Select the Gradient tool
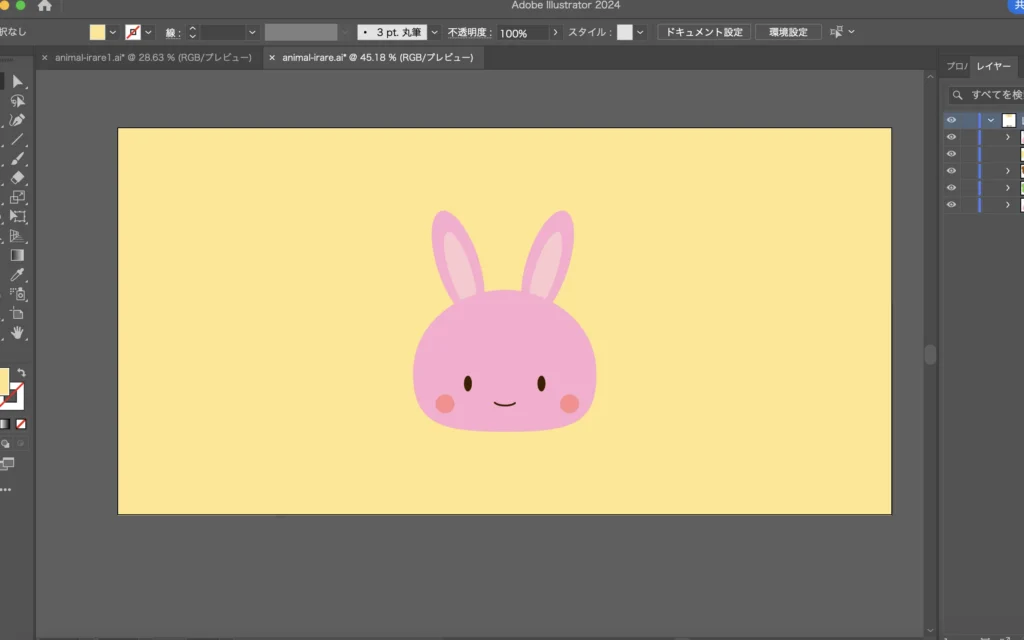Screen dimensions: 1024x640 pos(17,255)
